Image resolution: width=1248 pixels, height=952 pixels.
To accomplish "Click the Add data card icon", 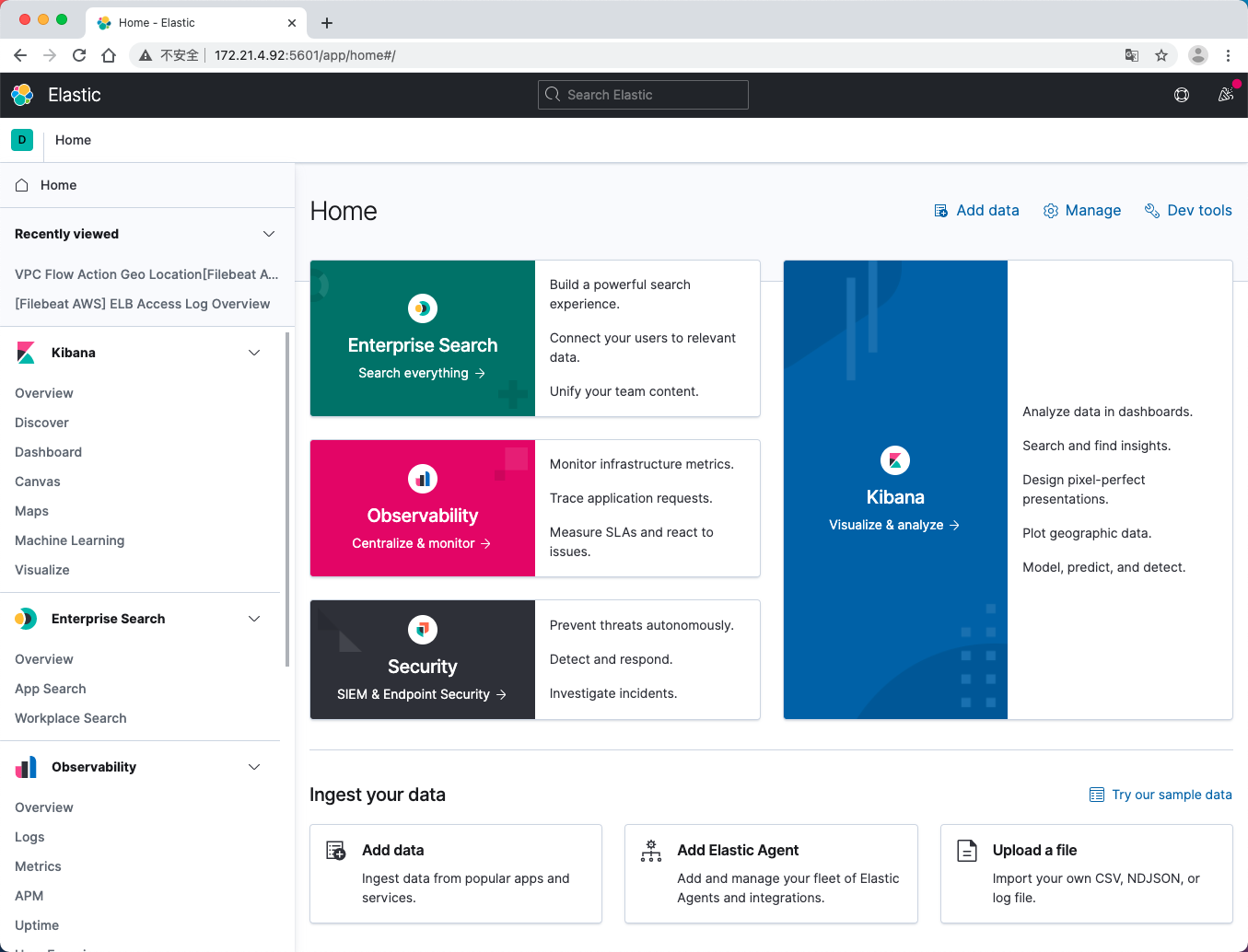I will pos(336,851).
